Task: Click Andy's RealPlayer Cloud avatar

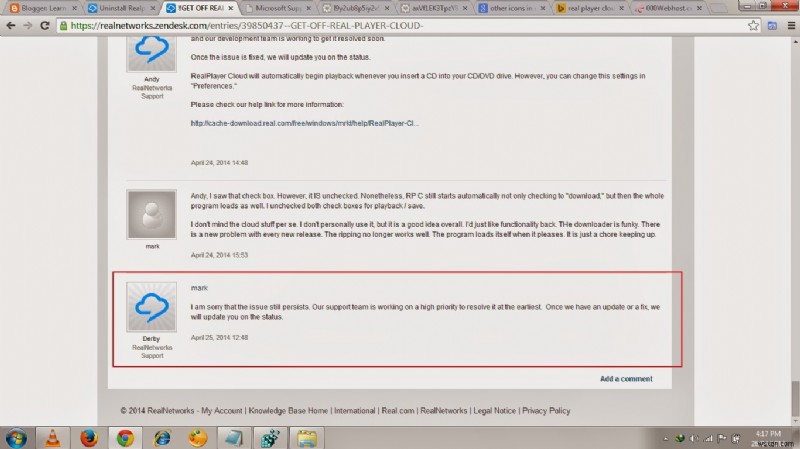Action: click(x=152, y=53)
